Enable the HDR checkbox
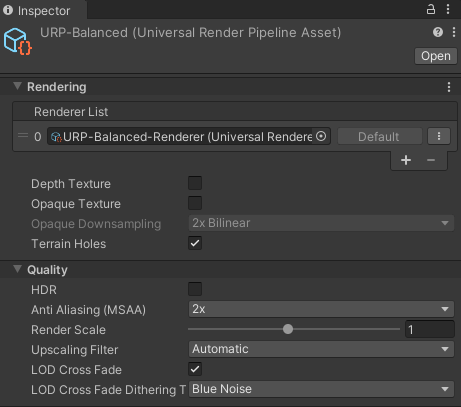This screenshot has height=407, width=461. (x=195, y=289)
